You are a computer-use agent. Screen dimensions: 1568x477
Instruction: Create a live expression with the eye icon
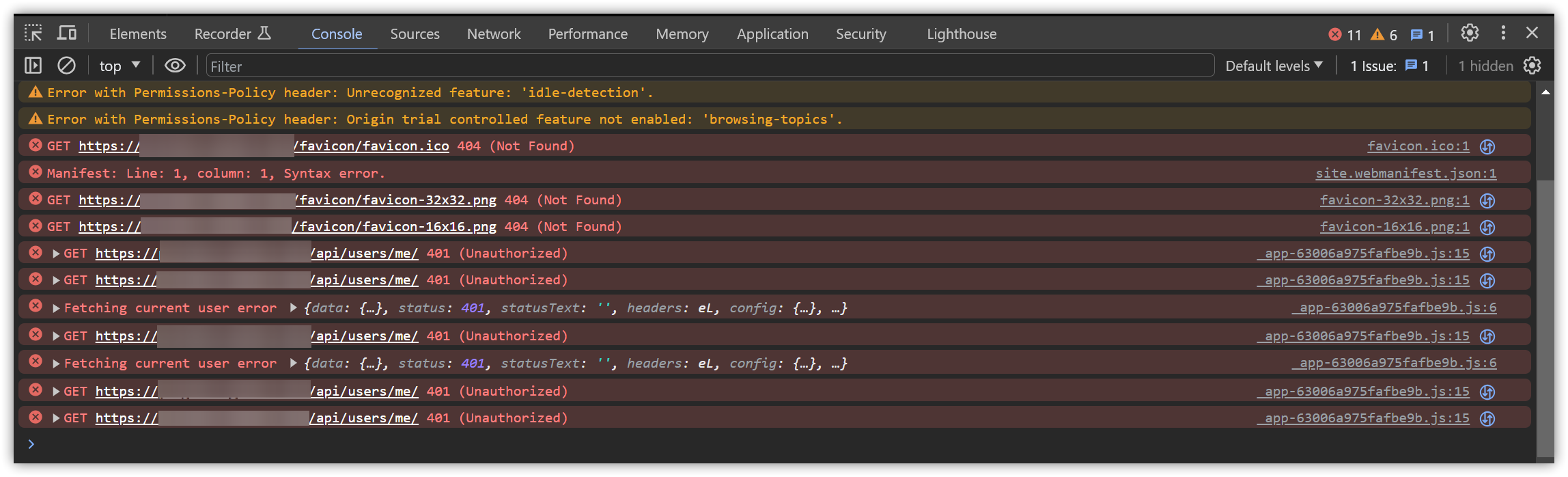175,66
